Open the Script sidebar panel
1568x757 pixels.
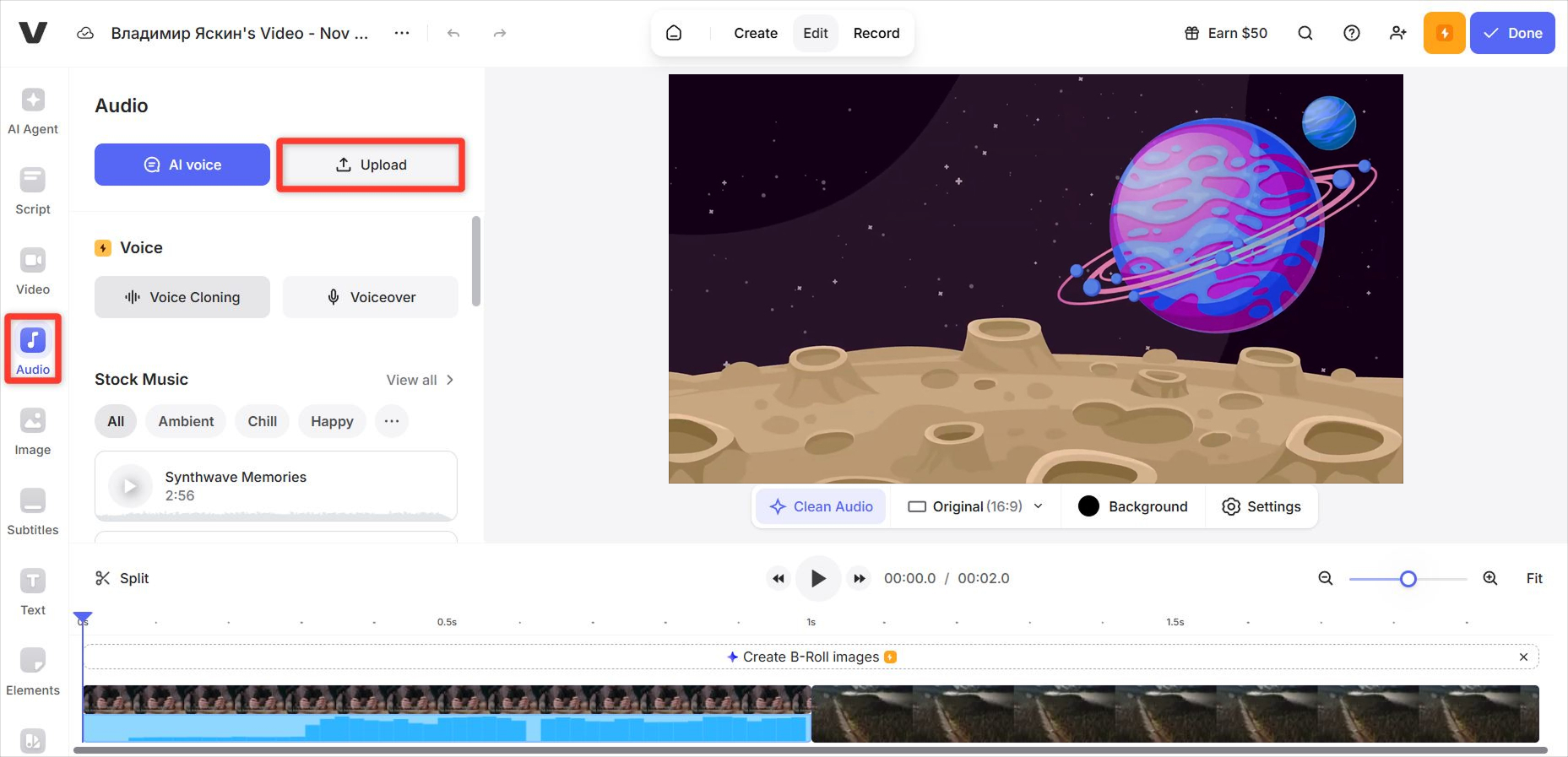coord(33,191)
